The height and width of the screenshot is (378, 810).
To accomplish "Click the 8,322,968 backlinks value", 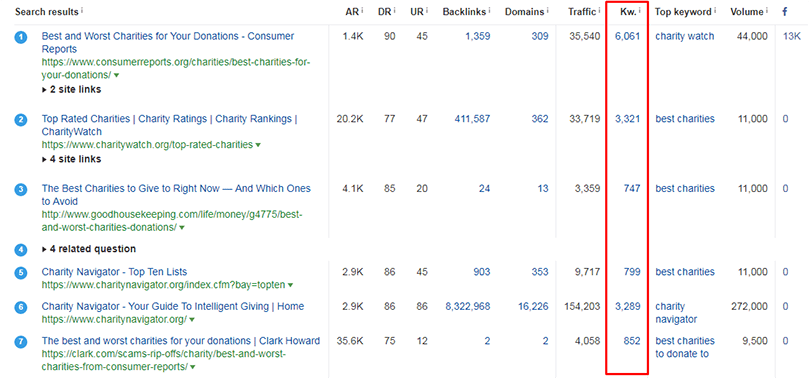I will coord(468,307).
